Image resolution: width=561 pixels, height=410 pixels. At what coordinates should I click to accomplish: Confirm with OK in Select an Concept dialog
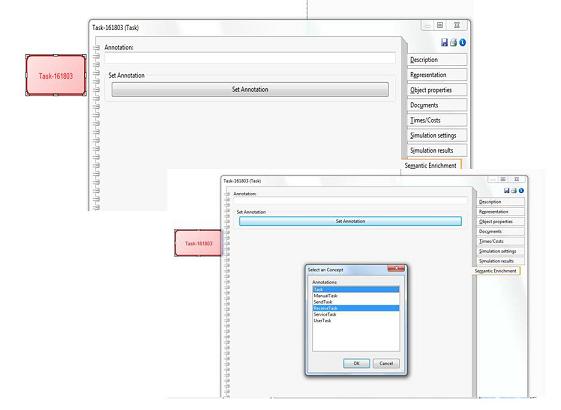click(356, 363)
